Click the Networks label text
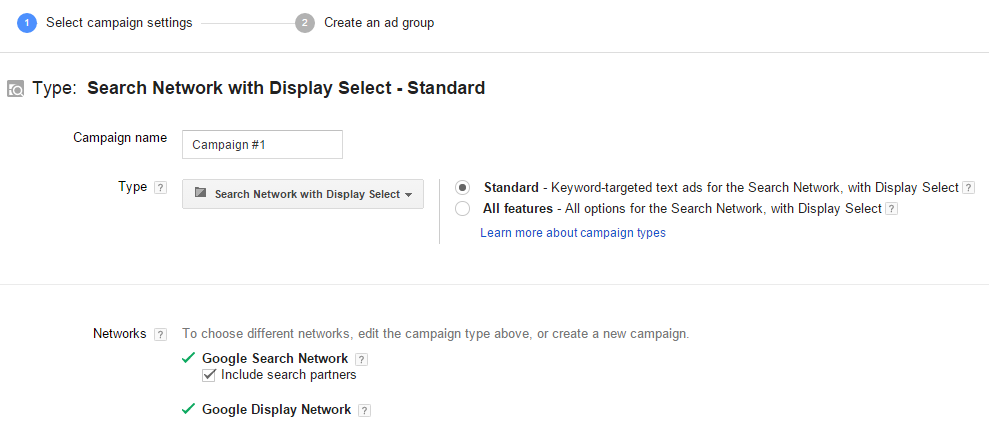This screenshot has width=989, height=427. tap(120, 334)
